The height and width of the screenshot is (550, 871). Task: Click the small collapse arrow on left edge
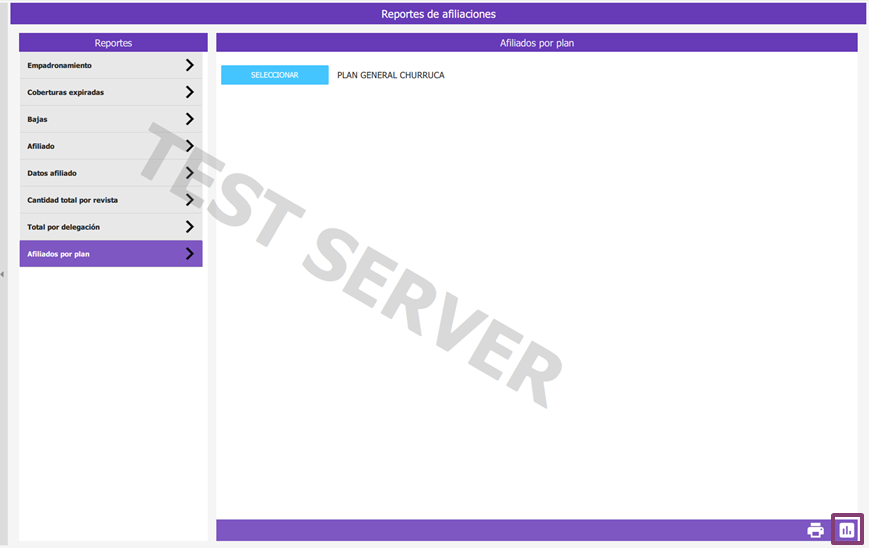pyautogui.click(x=2, y=274)
